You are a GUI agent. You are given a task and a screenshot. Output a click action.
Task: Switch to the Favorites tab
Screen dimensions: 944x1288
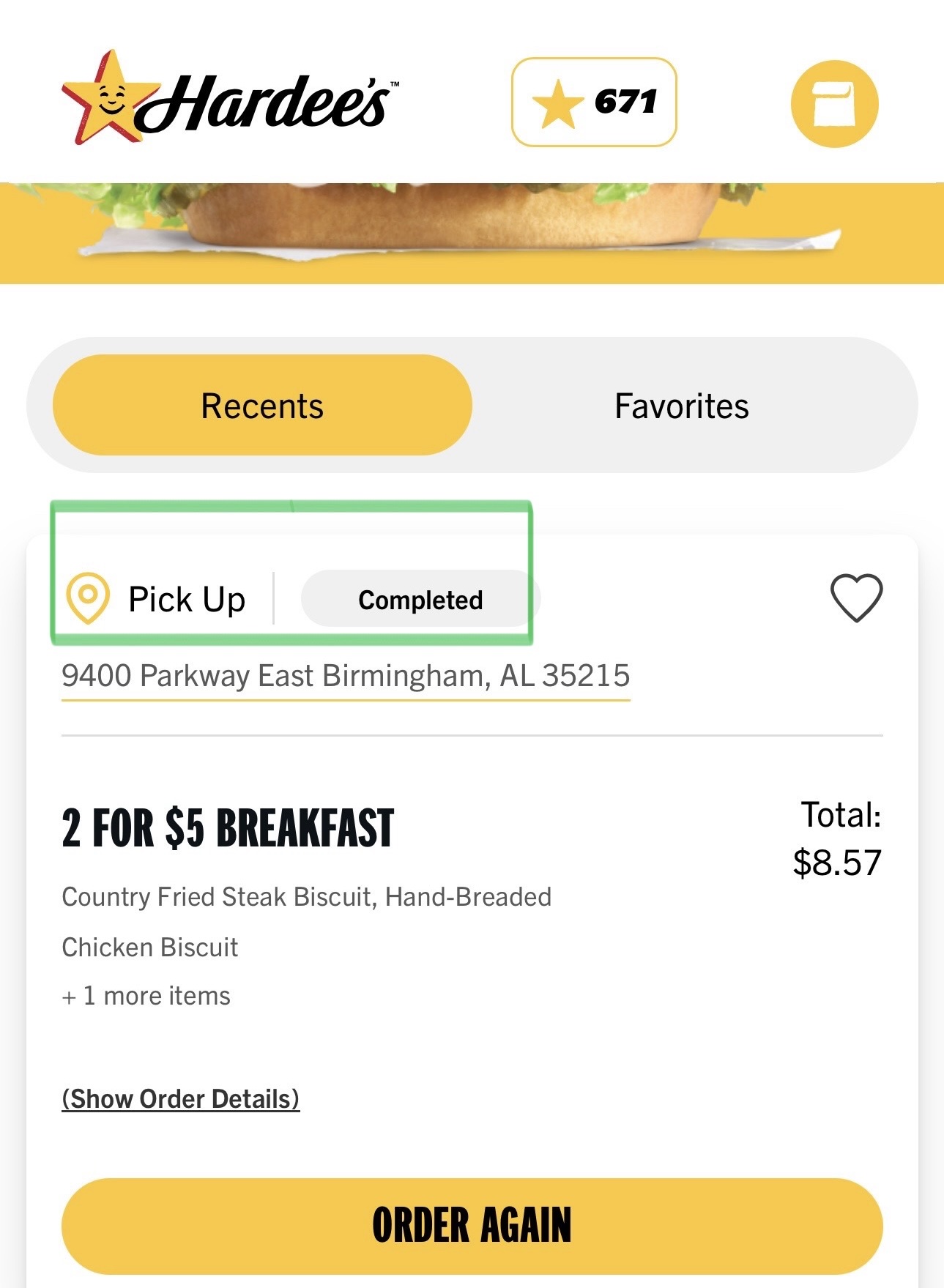(x=681, y=406)
